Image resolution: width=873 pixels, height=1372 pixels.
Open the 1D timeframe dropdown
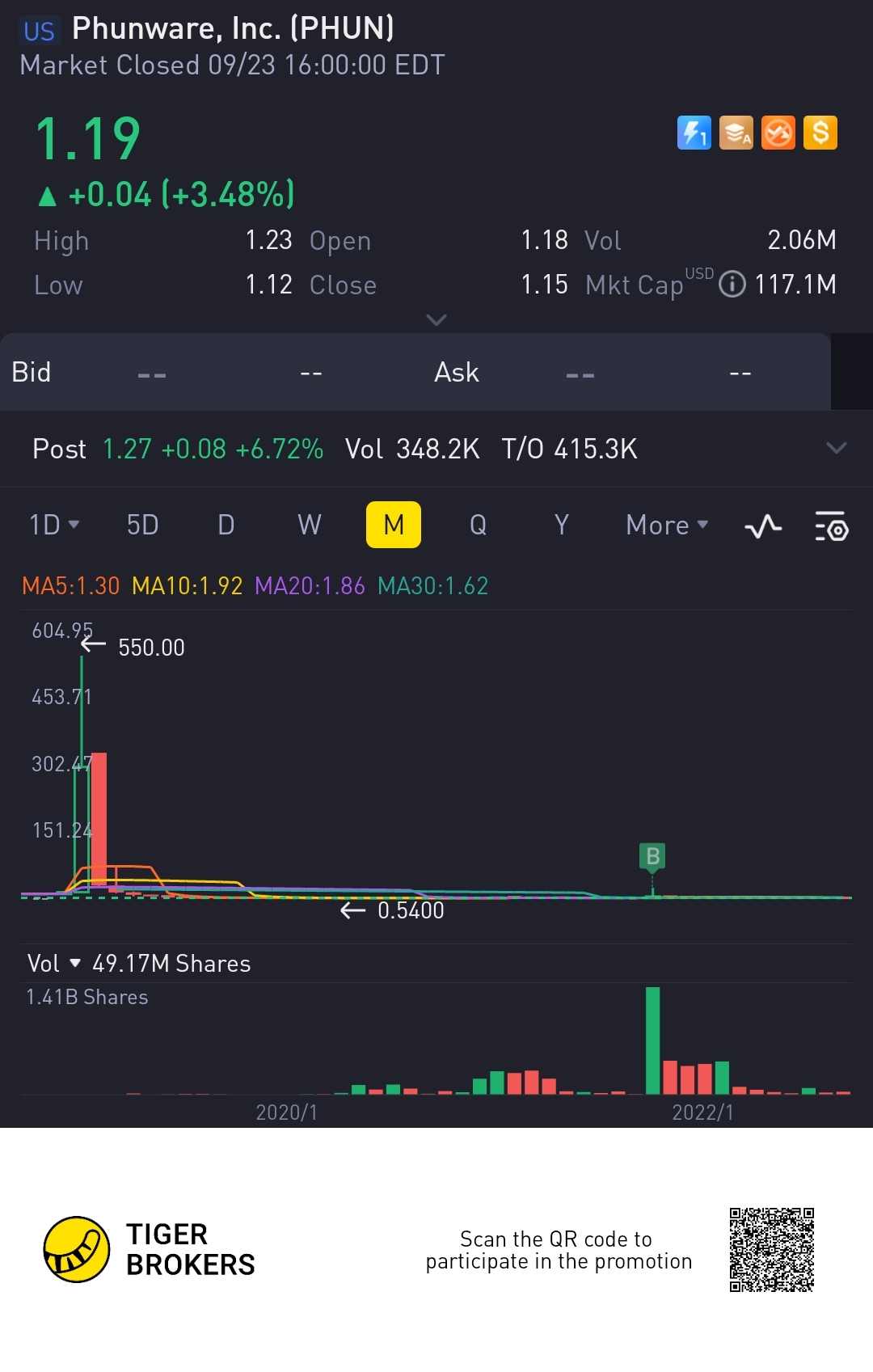pos(54,525)
